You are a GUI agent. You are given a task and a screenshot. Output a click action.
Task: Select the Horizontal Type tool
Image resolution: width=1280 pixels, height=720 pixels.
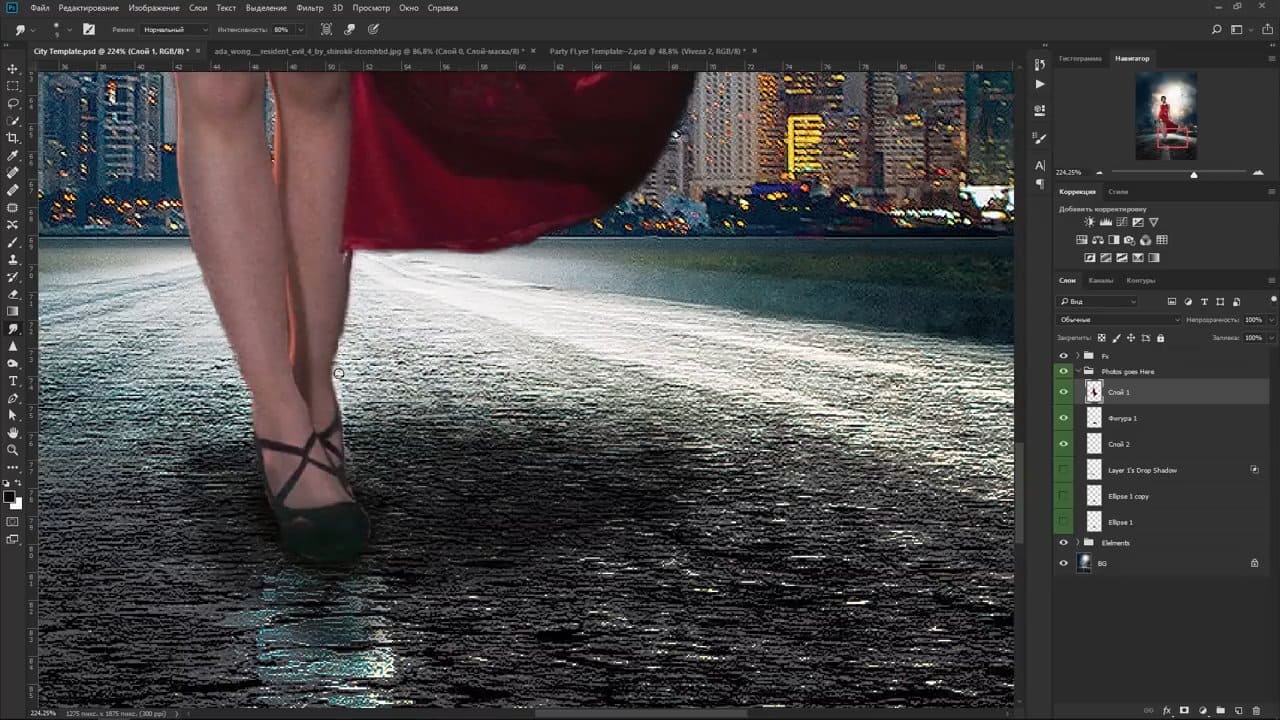[x=13, y=381]
